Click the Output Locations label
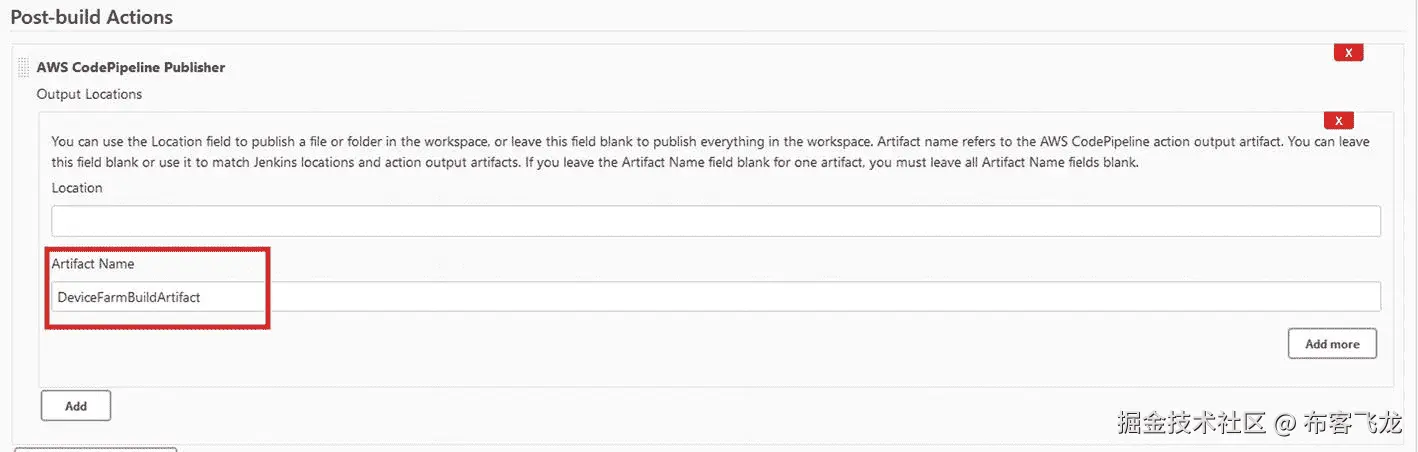Viewport: 1418px width, 452px height. 89,94
